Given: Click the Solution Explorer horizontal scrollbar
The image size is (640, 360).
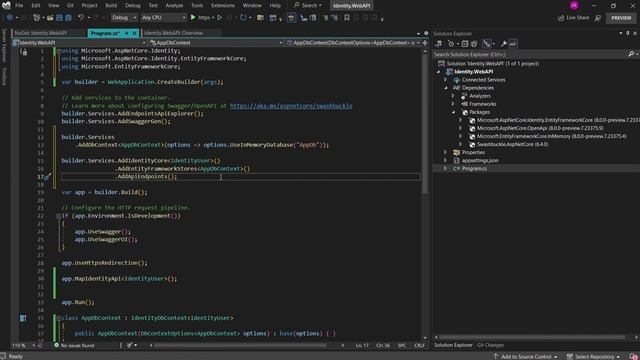Looking at the screenshot, I should pos(531,337).
